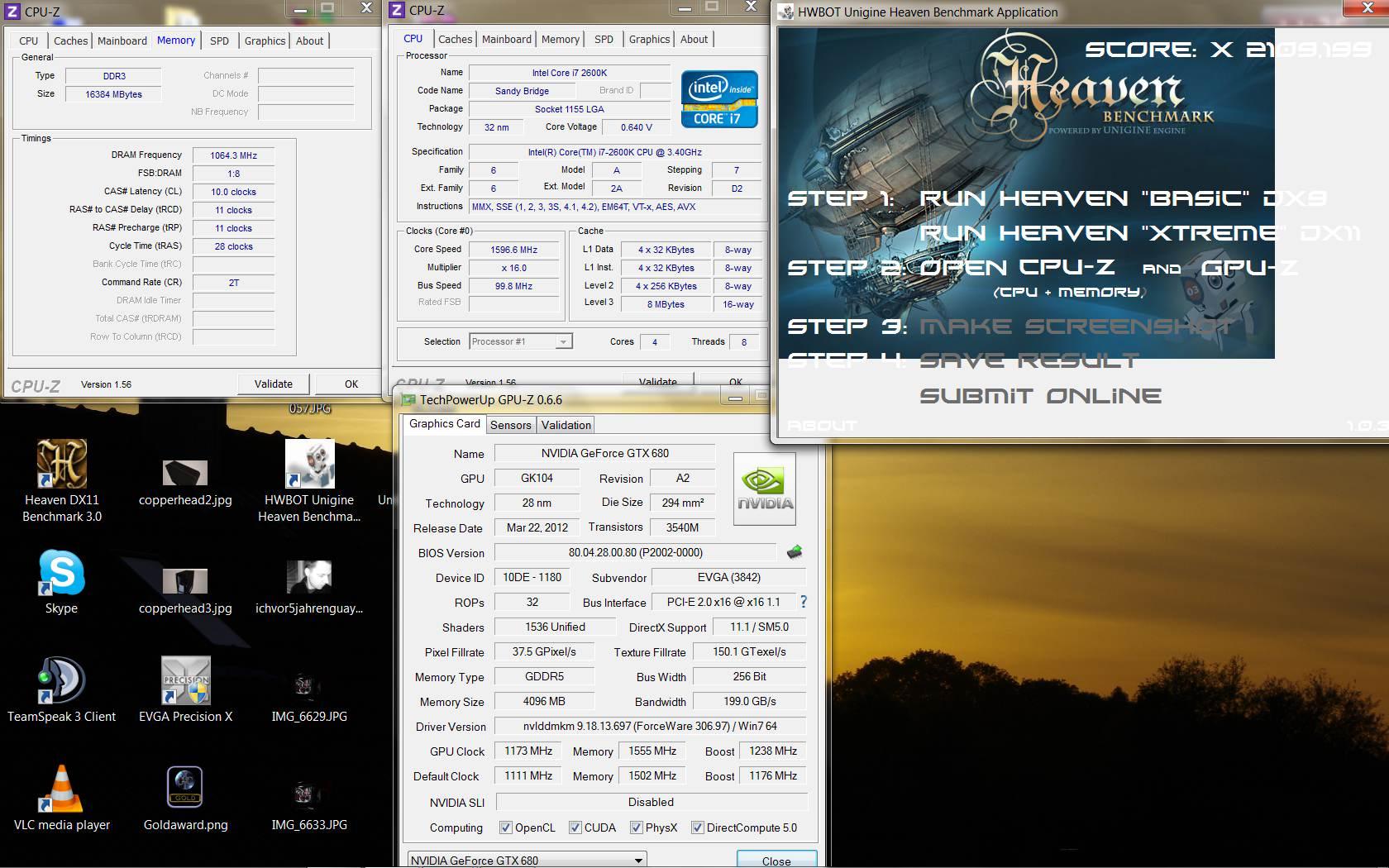
Task: Click Core Speed value 1596.6 MHz
Action: (514, 250)
